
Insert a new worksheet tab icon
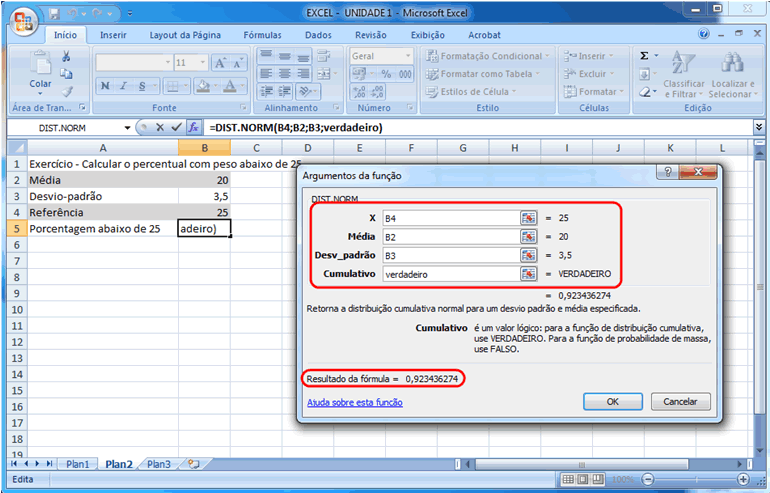[192, 464]
